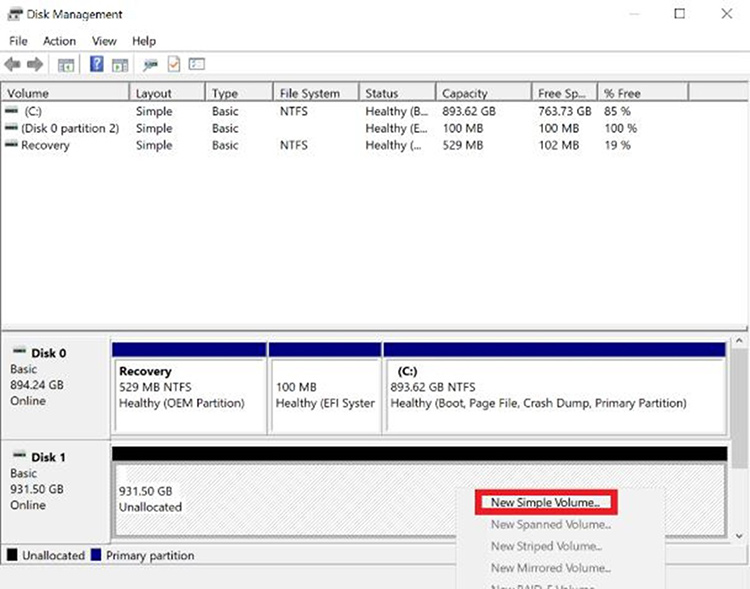Viewport: 750px width, 589px height.
Task: Click the drive icon next to (C:) row
Action: pyautogui.click(x=11, y=111)
